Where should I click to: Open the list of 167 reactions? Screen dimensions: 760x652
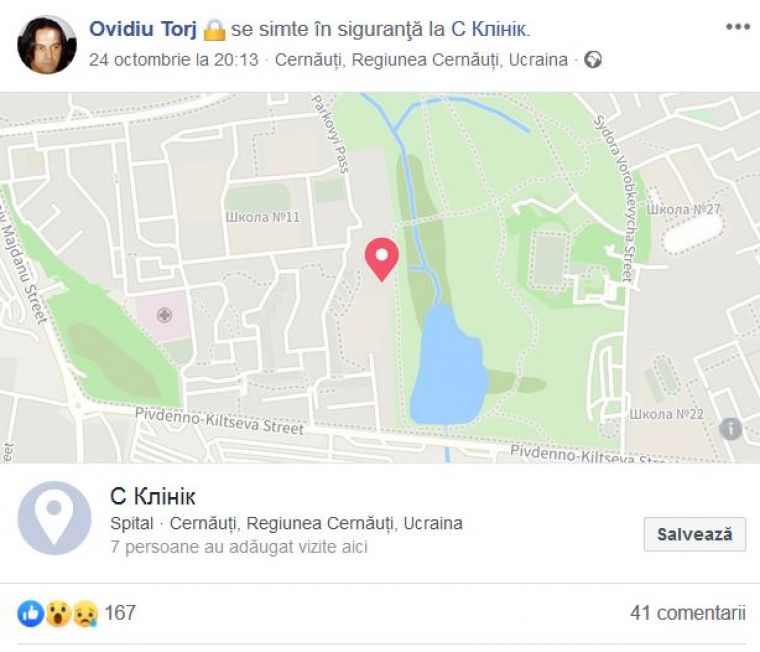[120, 613]
